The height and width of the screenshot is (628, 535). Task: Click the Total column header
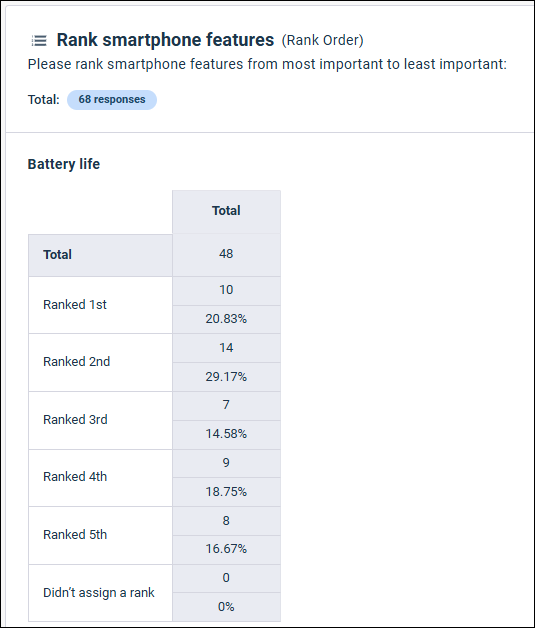coord(226,211)
